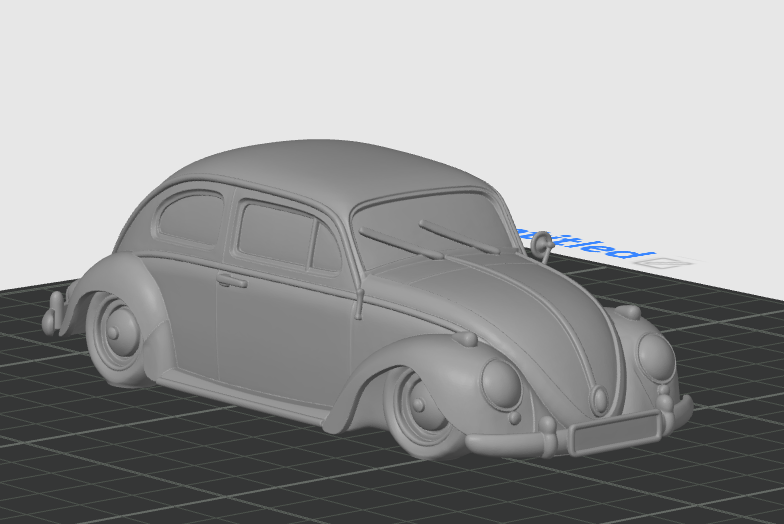Click the edit icon beside the plate name
Viewport: 784px width, 524px height.
coord(665,262)
